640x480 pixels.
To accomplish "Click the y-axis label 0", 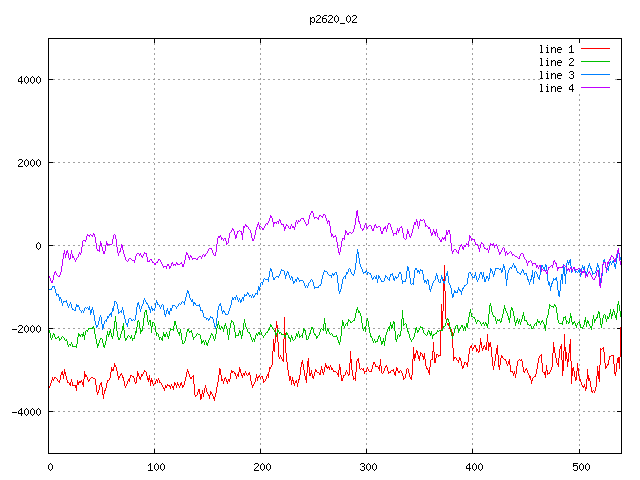I will click(x=38, y=246).
